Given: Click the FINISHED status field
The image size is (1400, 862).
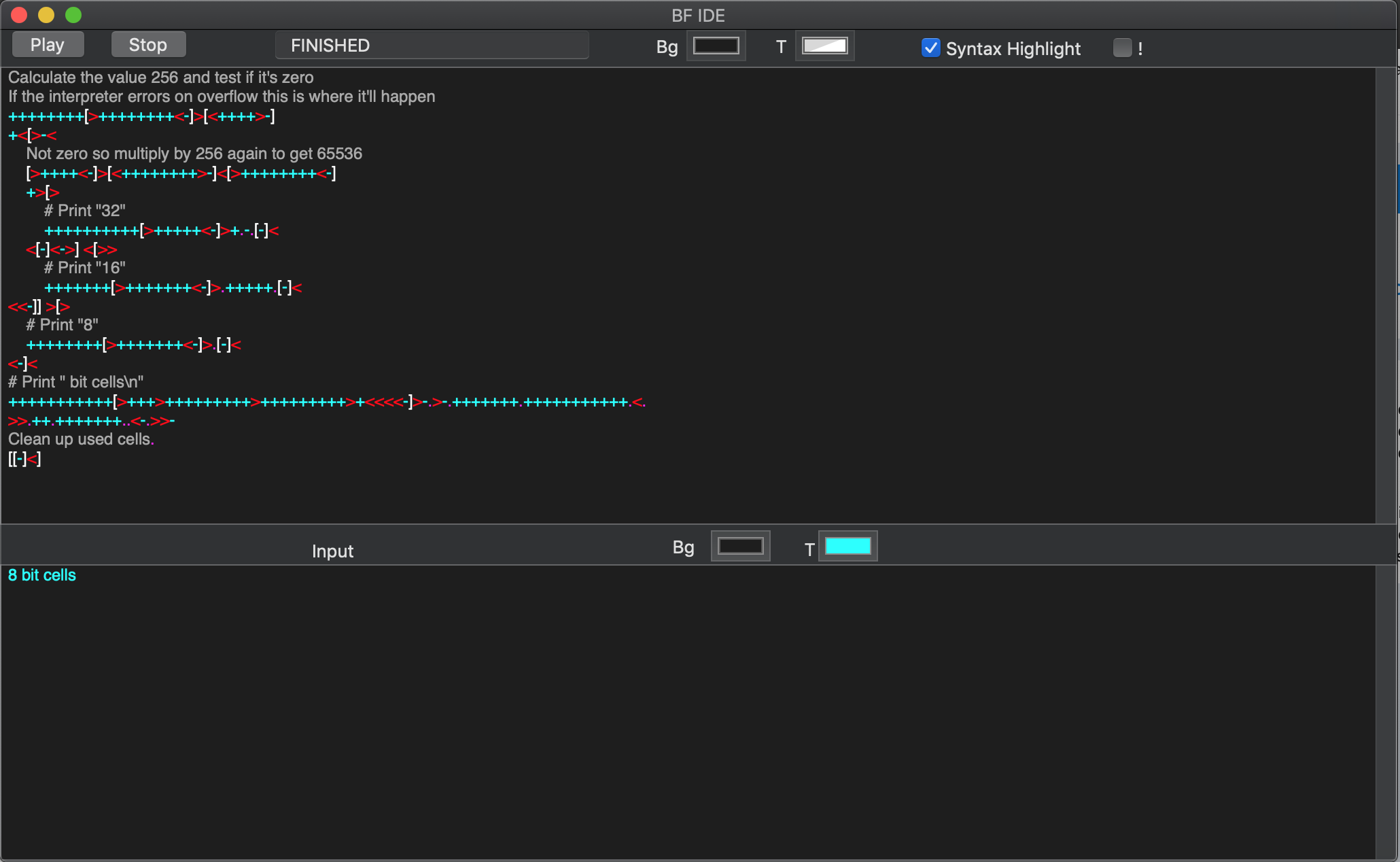Looking at the screenshot, I should (x=432, y=46).
